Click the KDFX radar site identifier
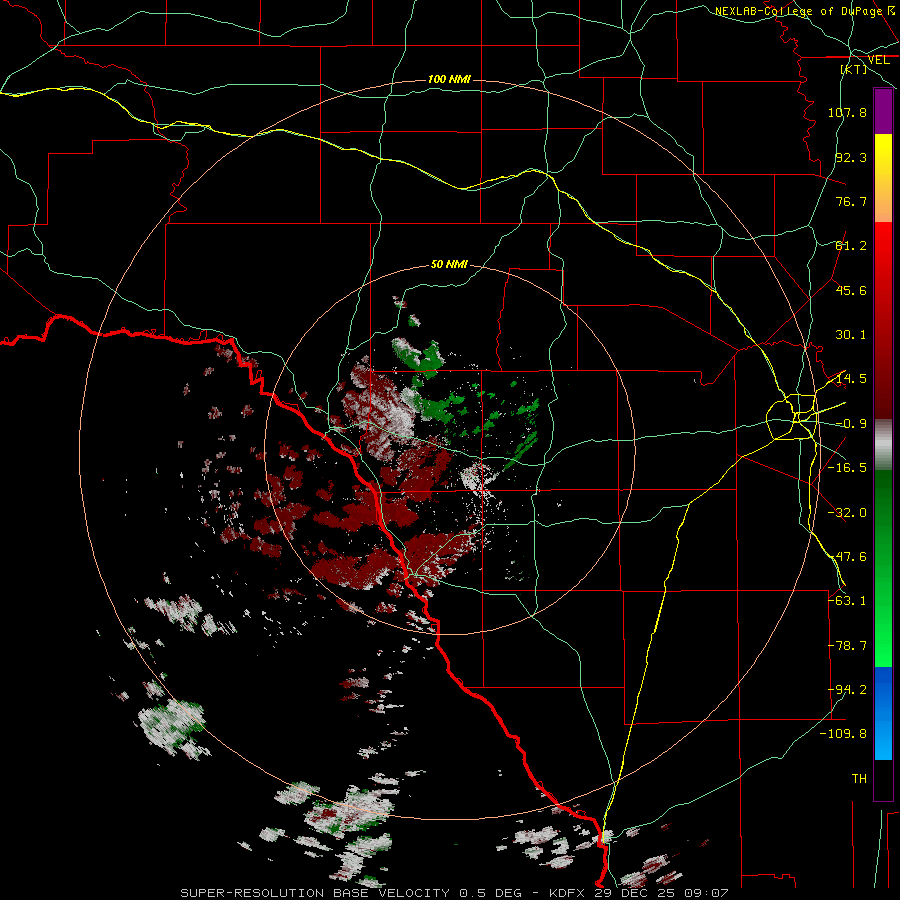Screen dimensions: 900x900 pyautogui.click(x=568, y=893)
